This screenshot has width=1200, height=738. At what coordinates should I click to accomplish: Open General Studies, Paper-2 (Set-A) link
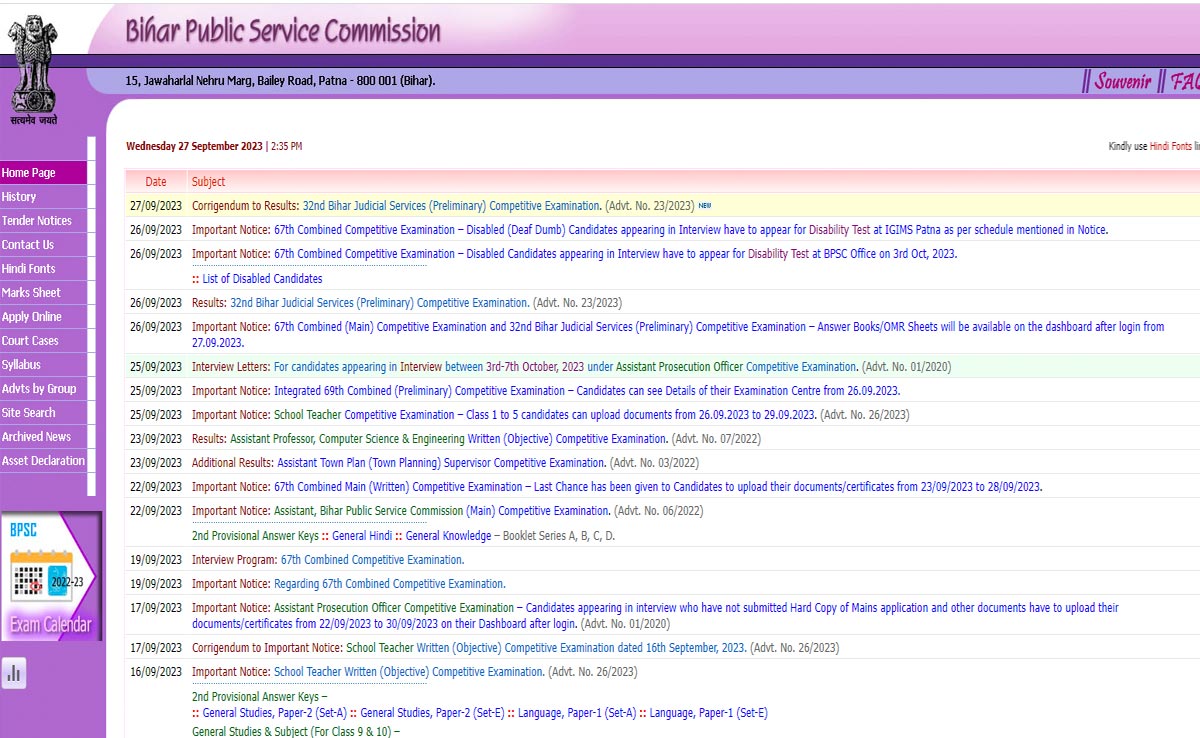[274, 713]
